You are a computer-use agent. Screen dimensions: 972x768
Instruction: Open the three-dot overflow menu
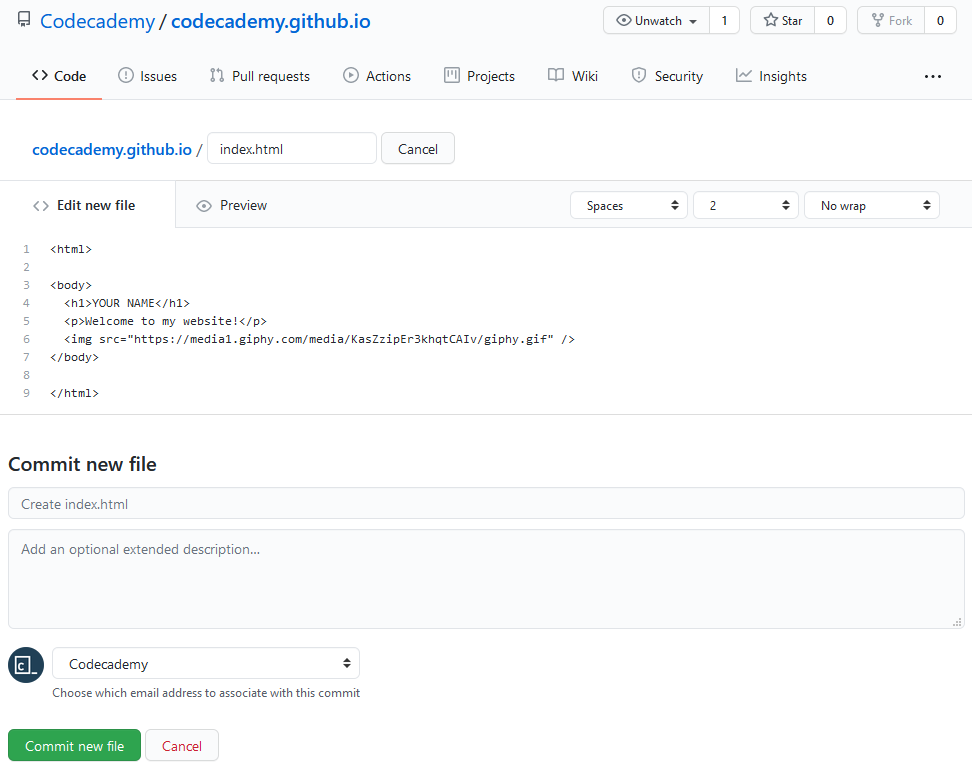[x=932, y=76]
